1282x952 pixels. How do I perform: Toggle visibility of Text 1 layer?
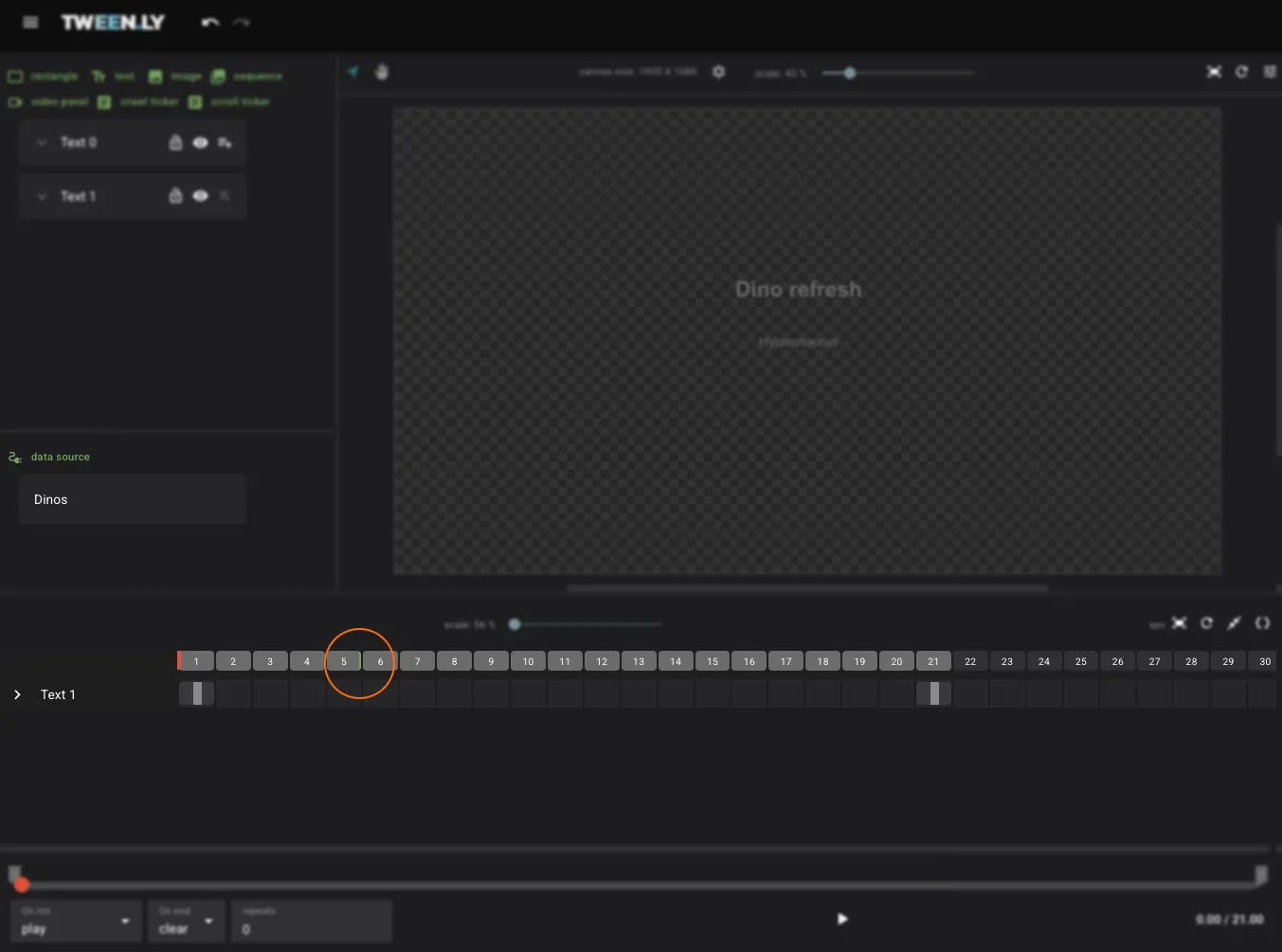tap(200, 196)
